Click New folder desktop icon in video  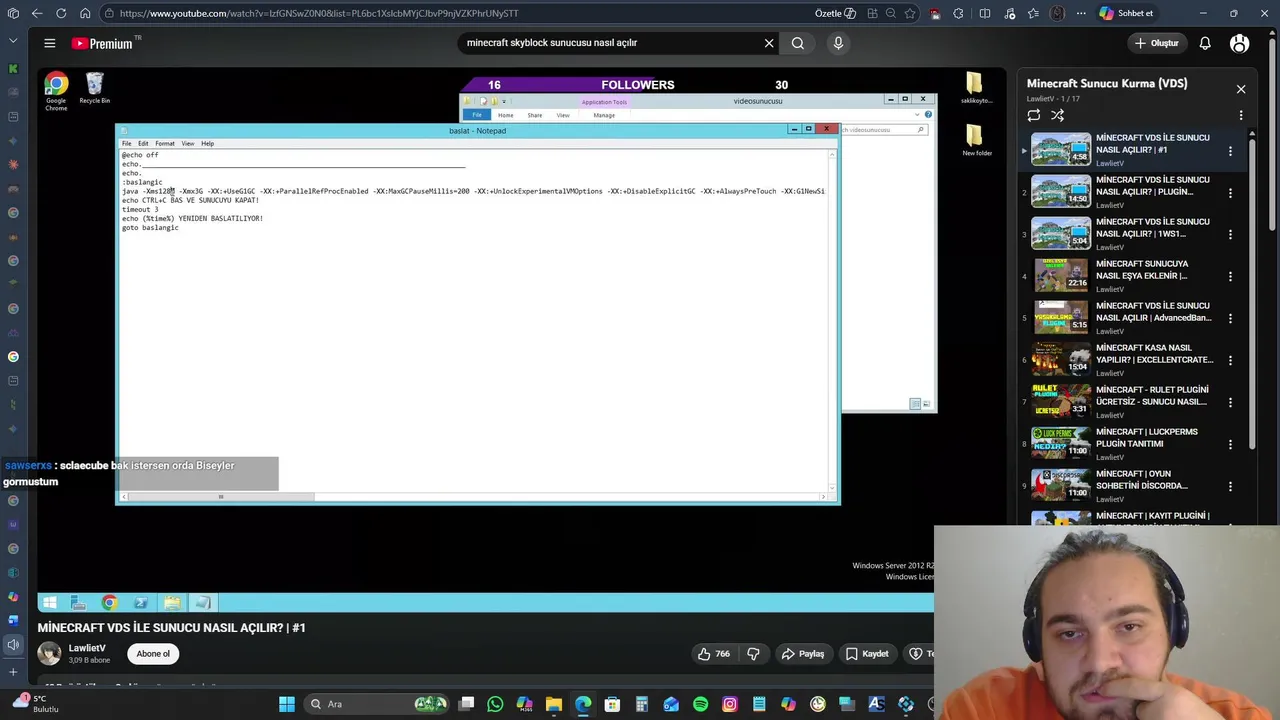(977, 140)
